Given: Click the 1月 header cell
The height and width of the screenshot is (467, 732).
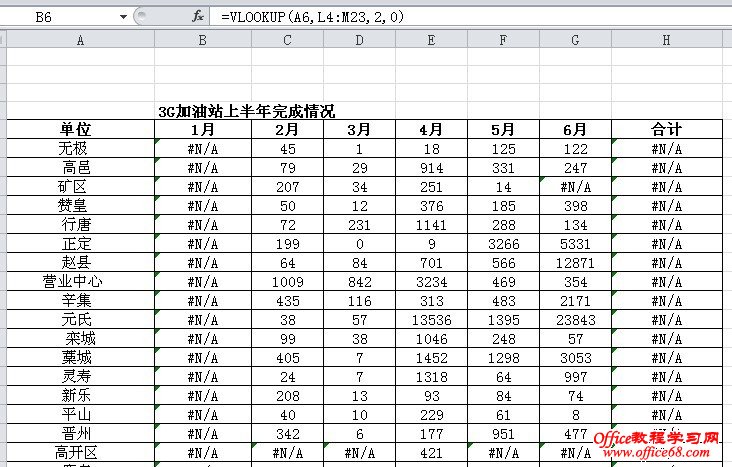Looking at the screenshot, I should (x=203, y=129).
